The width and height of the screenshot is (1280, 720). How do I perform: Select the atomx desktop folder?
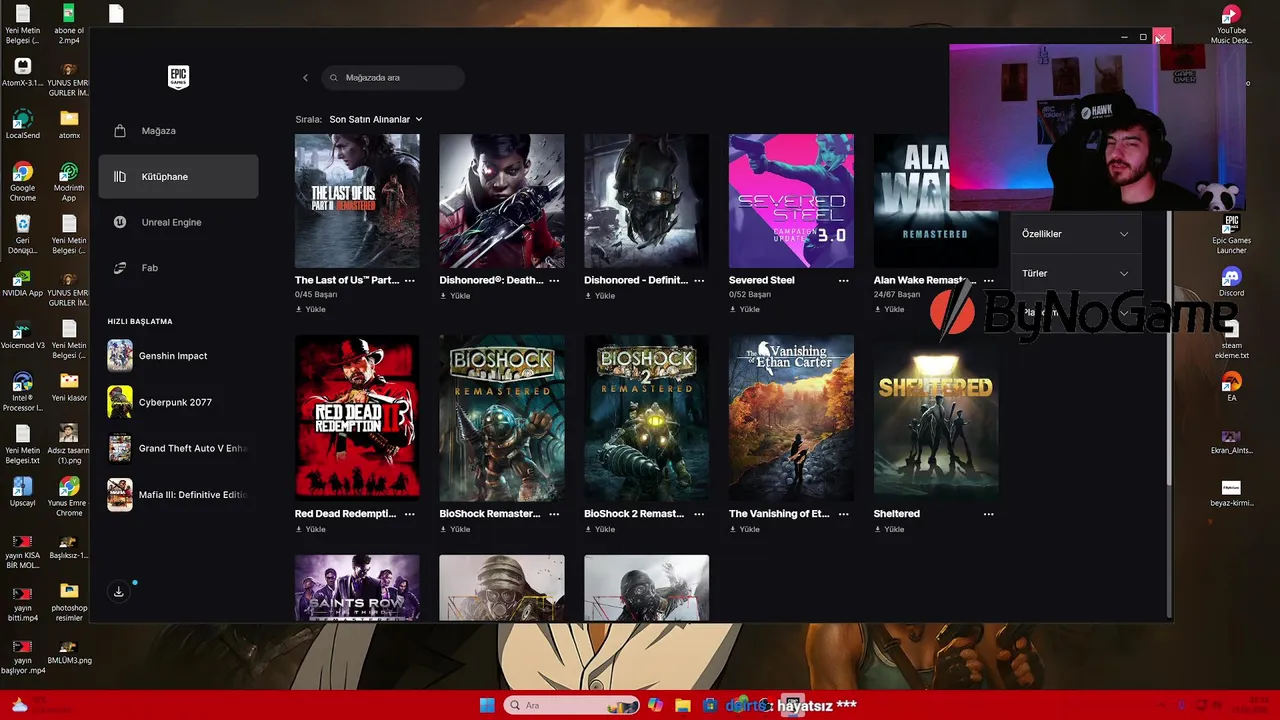coord(69,125)
